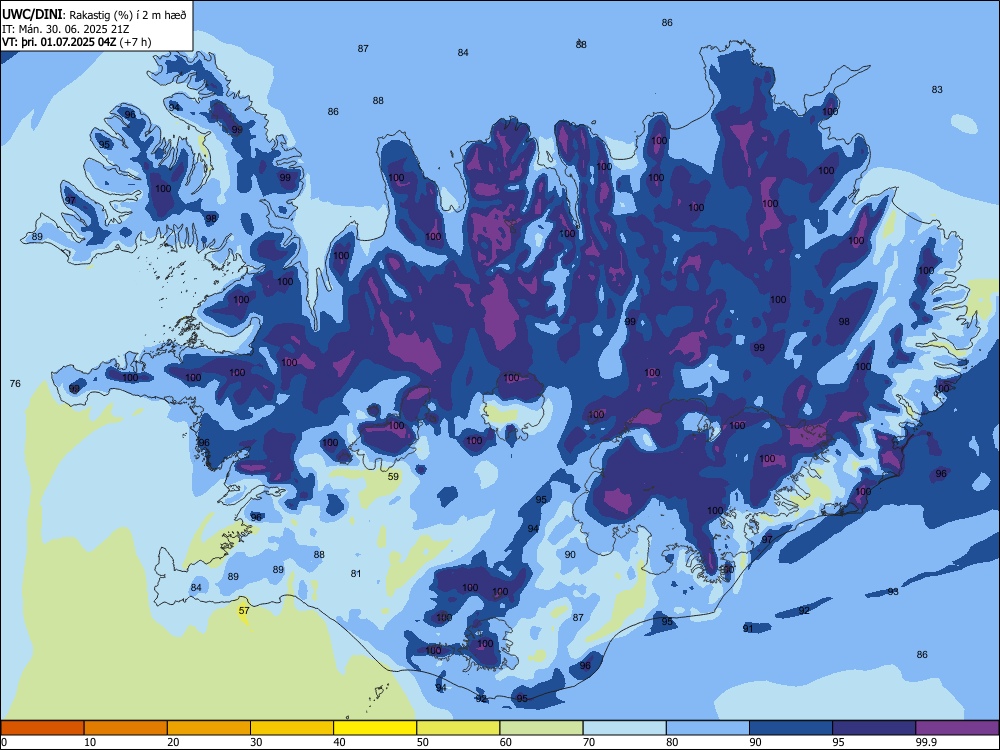Click the 'VT: þri. 01.07.2025 04Z (+7 h)' line
Image resolution: width=1000 pixels, height=750 pixels.
tap(77, 42)
